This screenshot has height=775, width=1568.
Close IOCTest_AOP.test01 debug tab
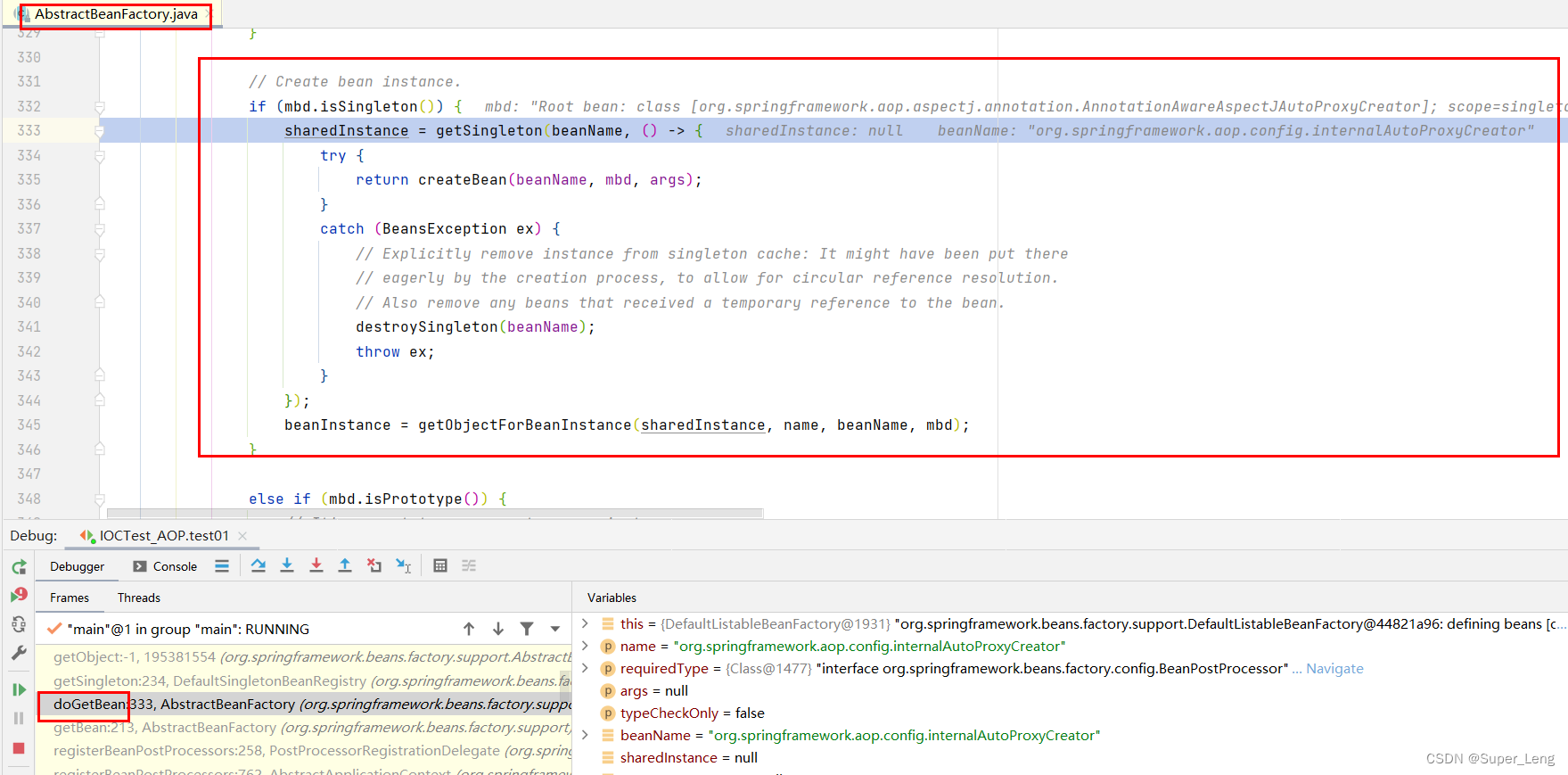[242, 536]
